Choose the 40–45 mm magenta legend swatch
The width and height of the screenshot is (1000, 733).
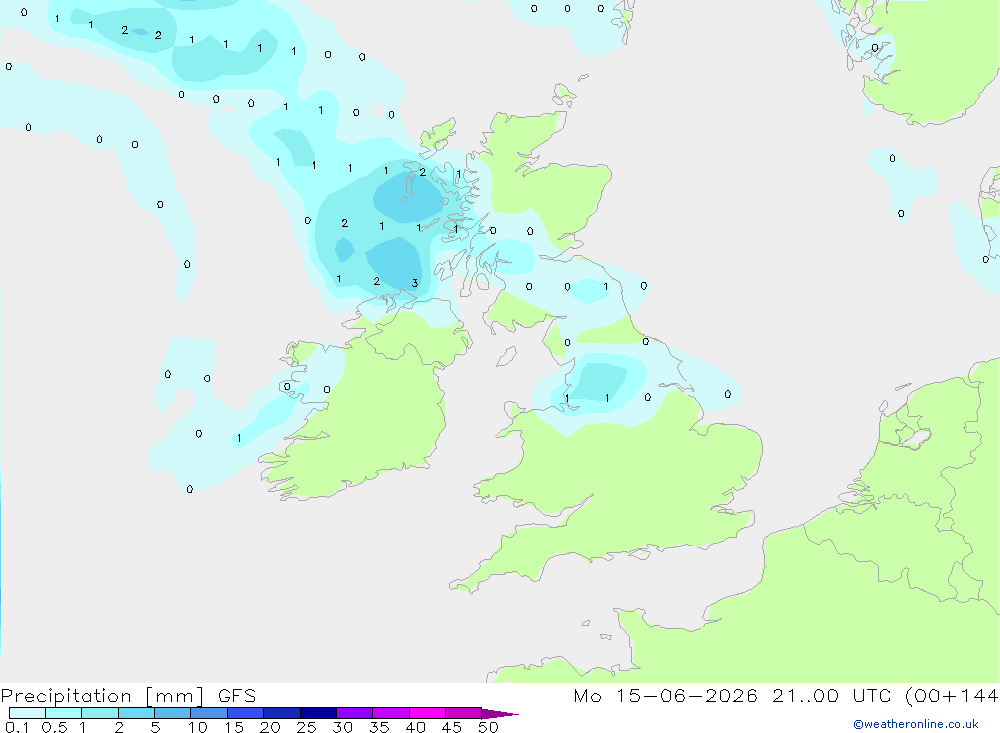427,713
